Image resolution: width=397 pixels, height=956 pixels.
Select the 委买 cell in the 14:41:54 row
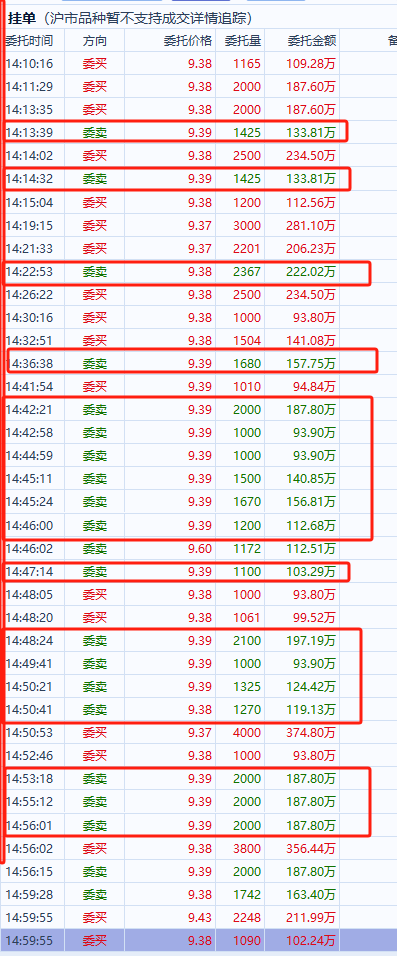pyautogui.click(x=95, y=387)
